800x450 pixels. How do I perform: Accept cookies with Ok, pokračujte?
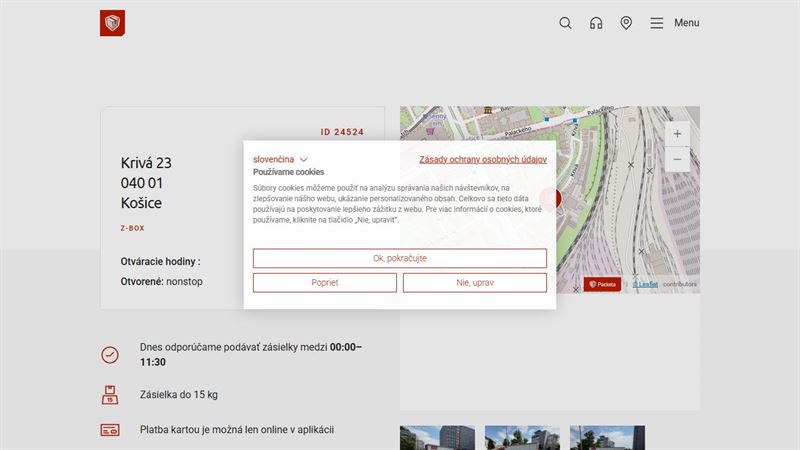click(399, 258)
